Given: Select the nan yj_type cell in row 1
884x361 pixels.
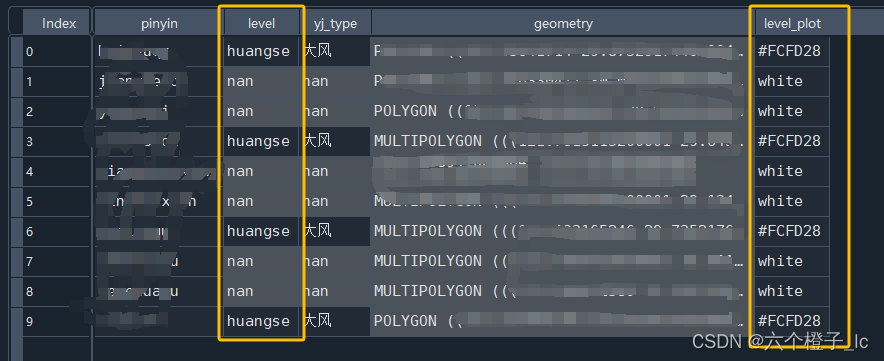Looking at the screenshot, I should click(x=335, y=82).
